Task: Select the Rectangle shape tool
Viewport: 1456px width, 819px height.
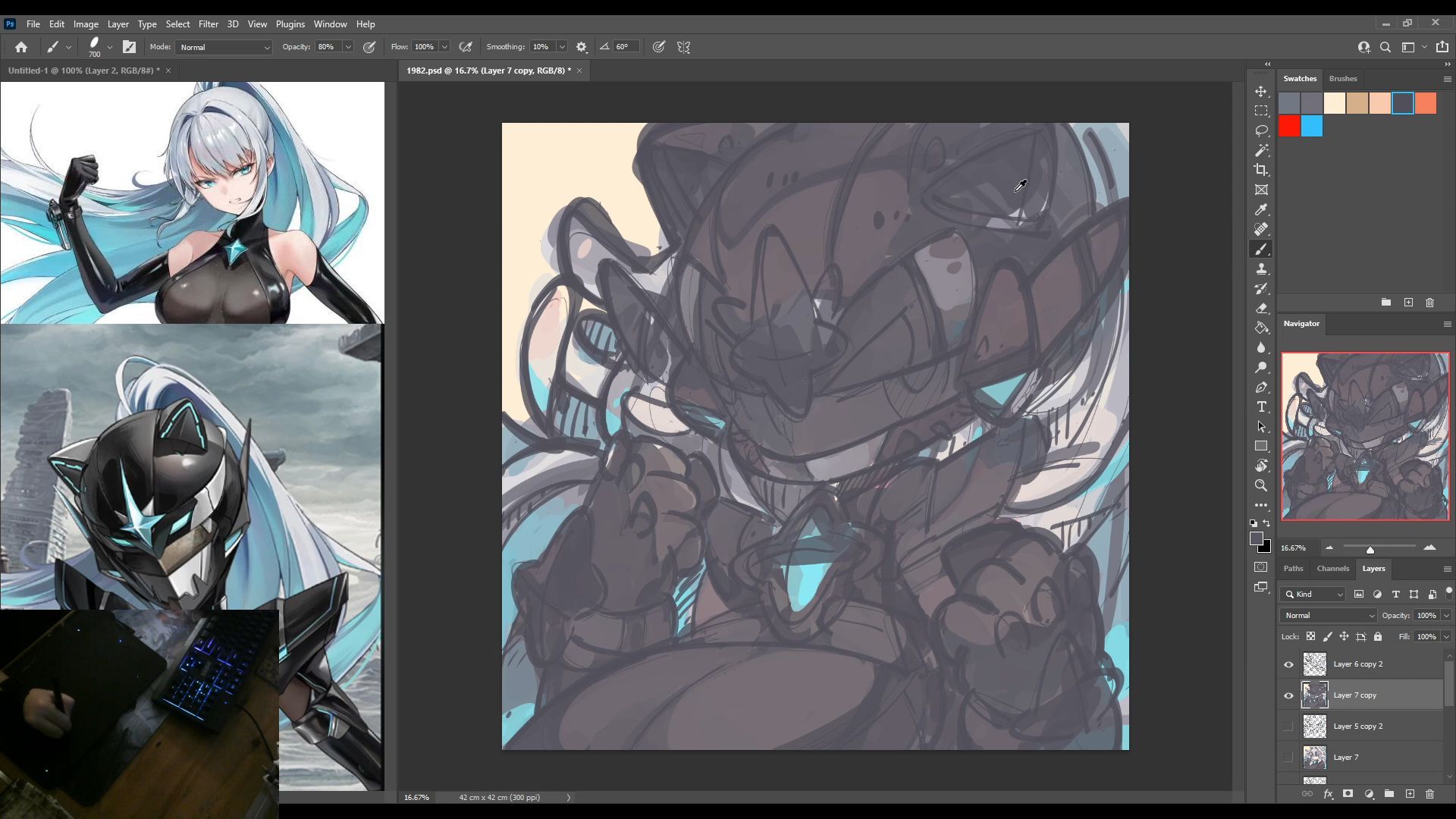Action: click(x=1261, y=446)
